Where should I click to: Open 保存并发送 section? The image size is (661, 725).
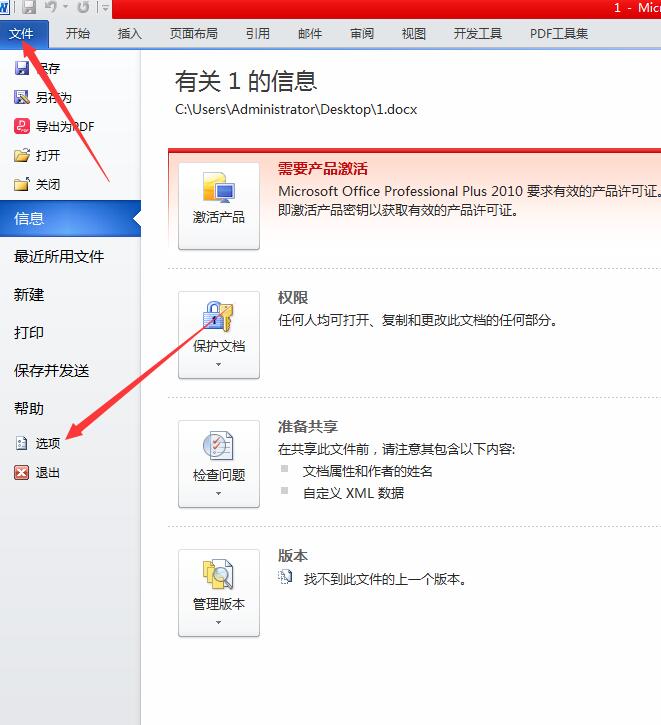click(x=51, y=370)
